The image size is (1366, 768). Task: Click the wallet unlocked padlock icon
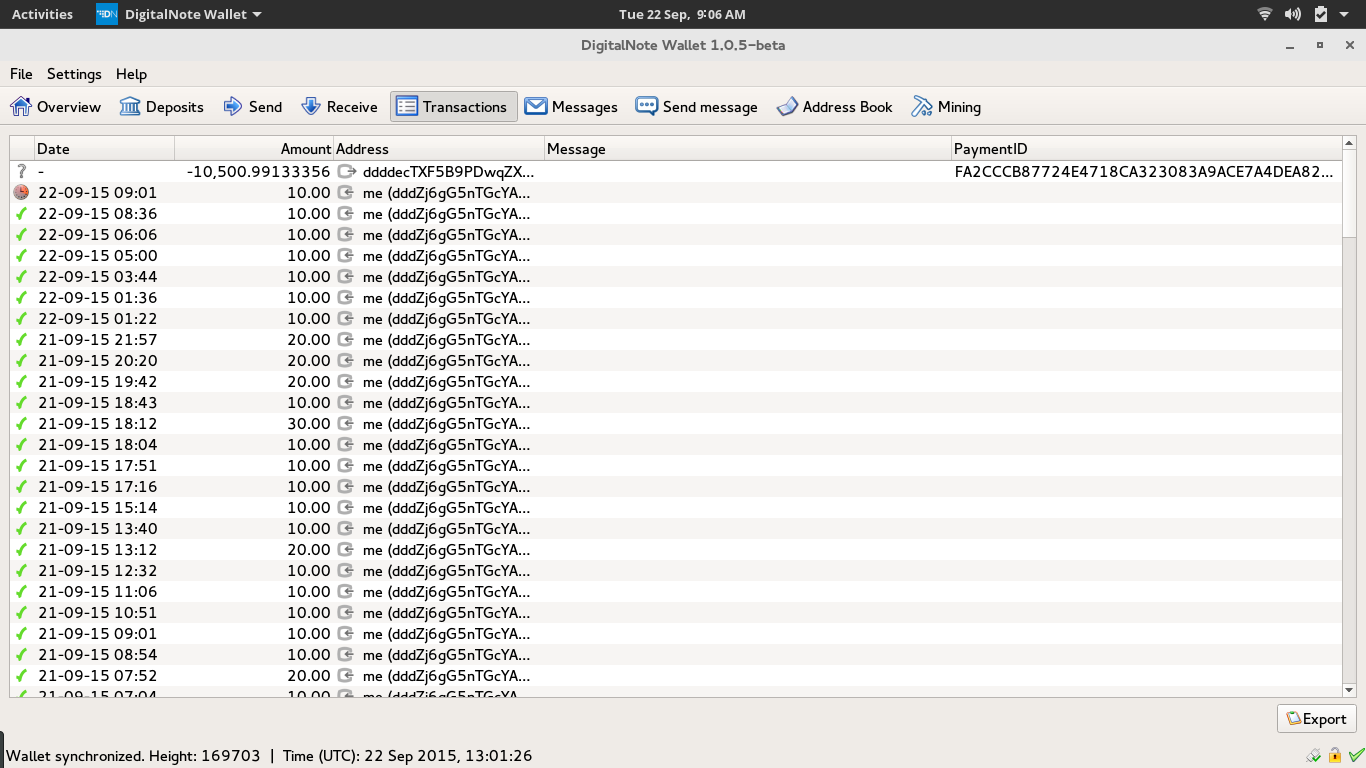pos(1335,755)
